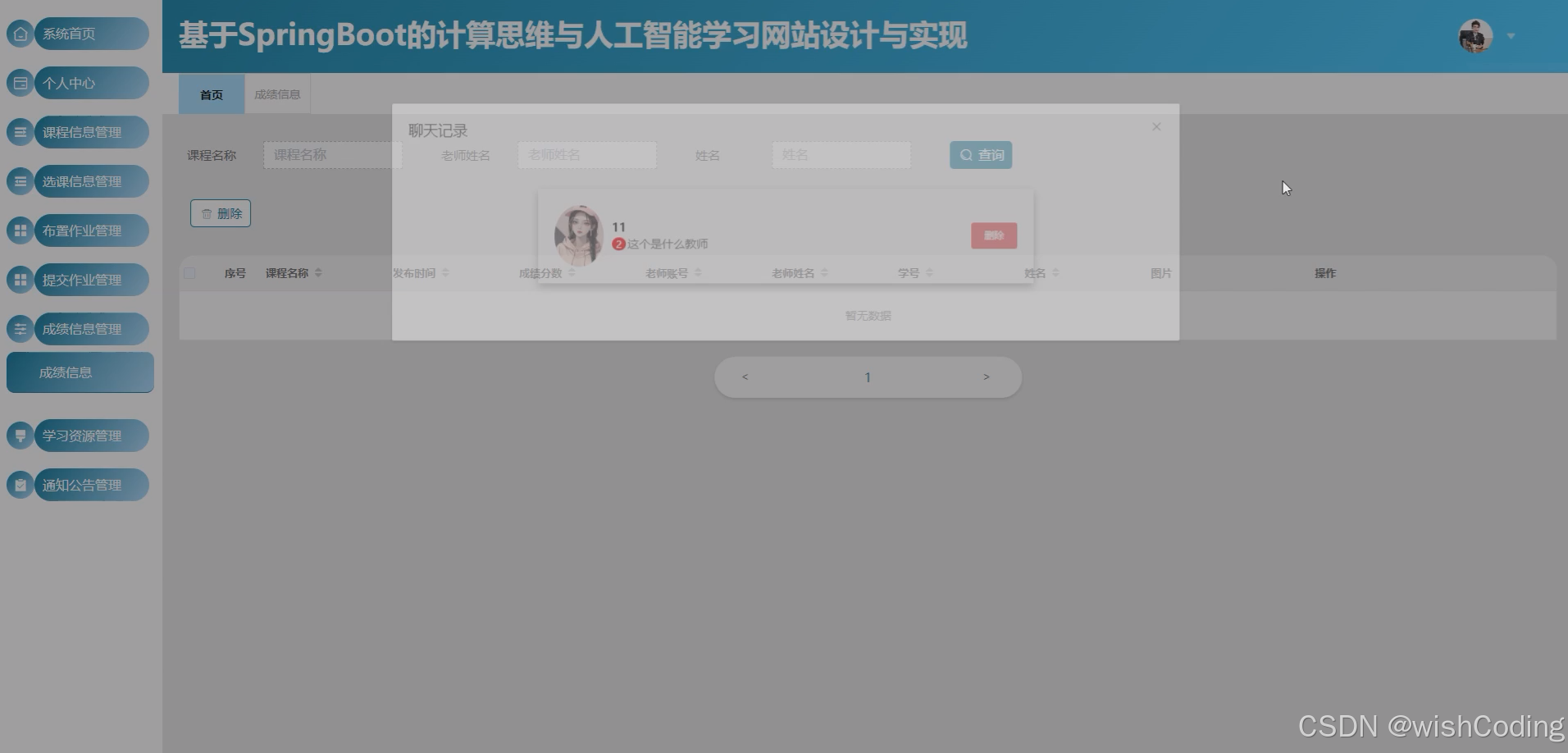
Task: Click the clipboard icon beside 通知公告管理
Action: (21, 485)
